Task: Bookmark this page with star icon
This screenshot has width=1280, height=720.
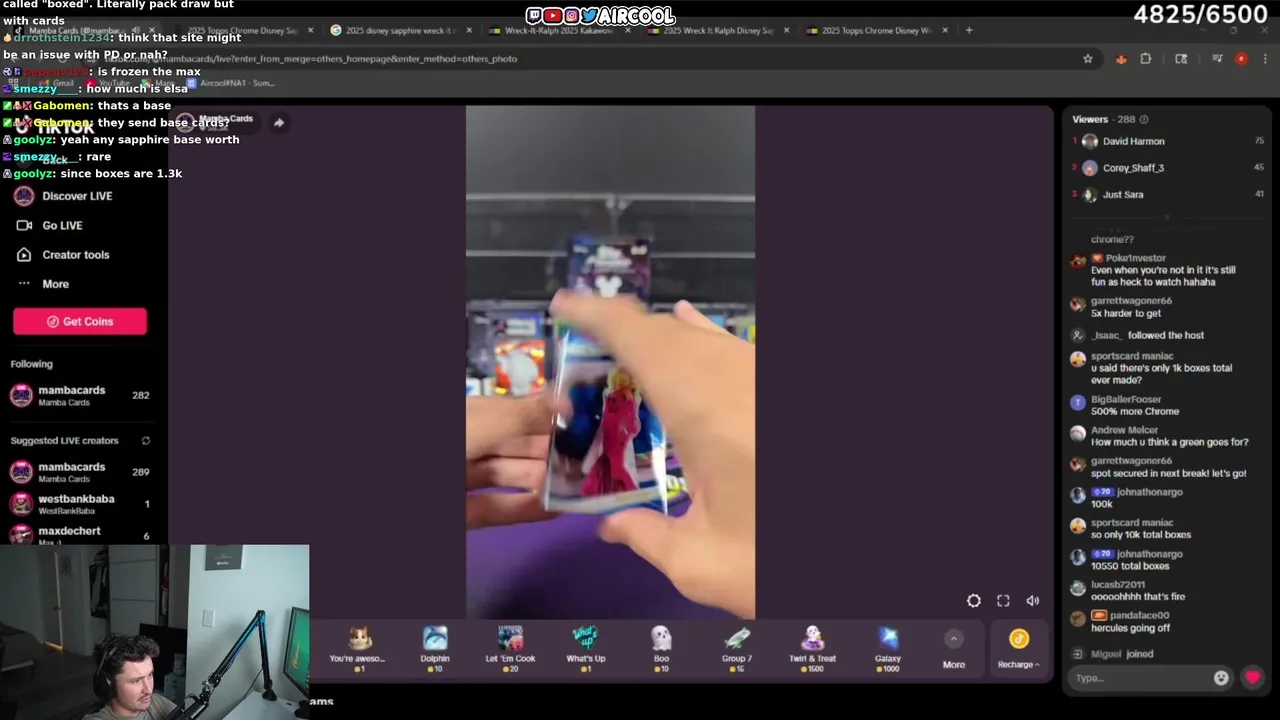Action: (1088, 59)
